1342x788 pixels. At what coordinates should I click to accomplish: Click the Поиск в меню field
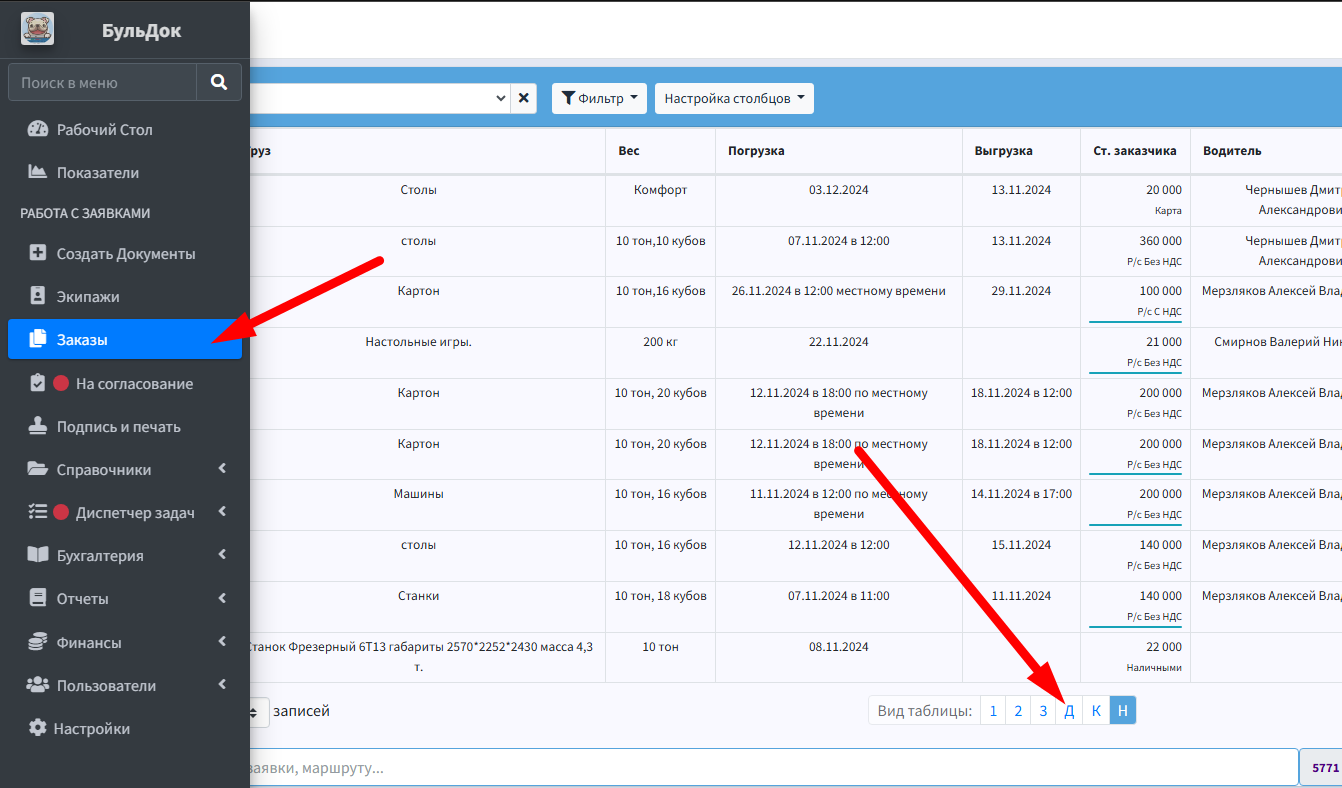[x=102, y=82]
